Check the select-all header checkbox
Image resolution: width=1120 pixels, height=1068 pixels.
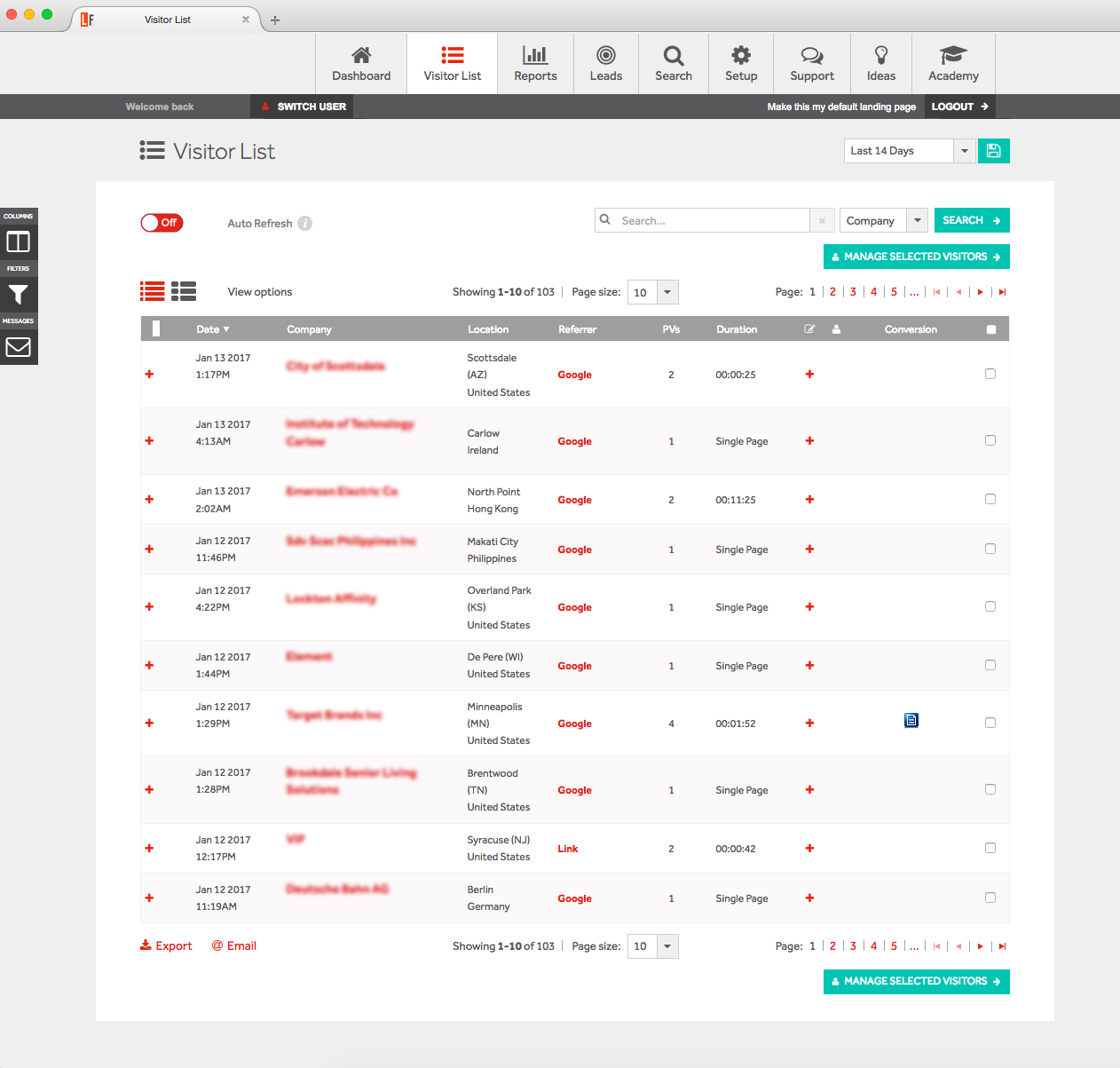coord(991,329)
